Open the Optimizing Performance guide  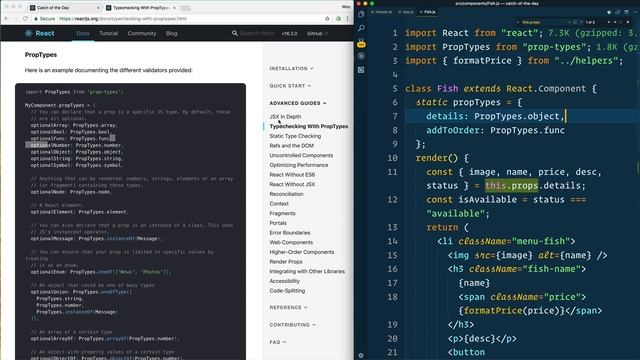(x=299, y=165)
